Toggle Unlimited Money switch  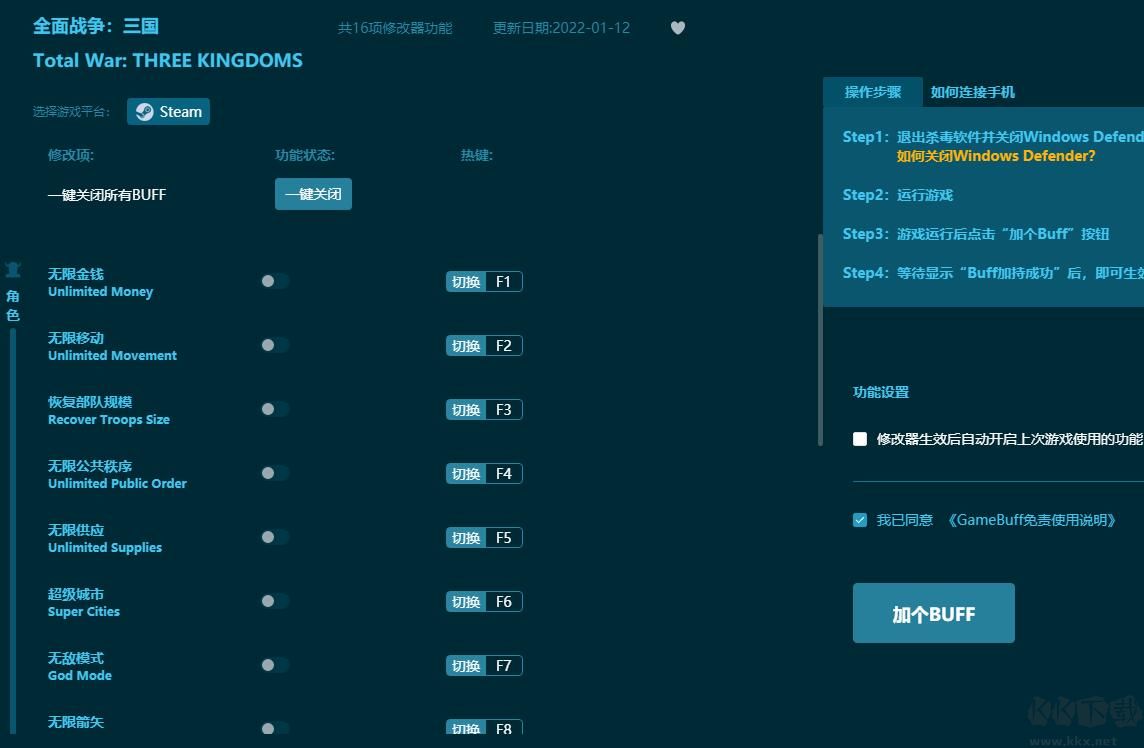click(275, 281)
